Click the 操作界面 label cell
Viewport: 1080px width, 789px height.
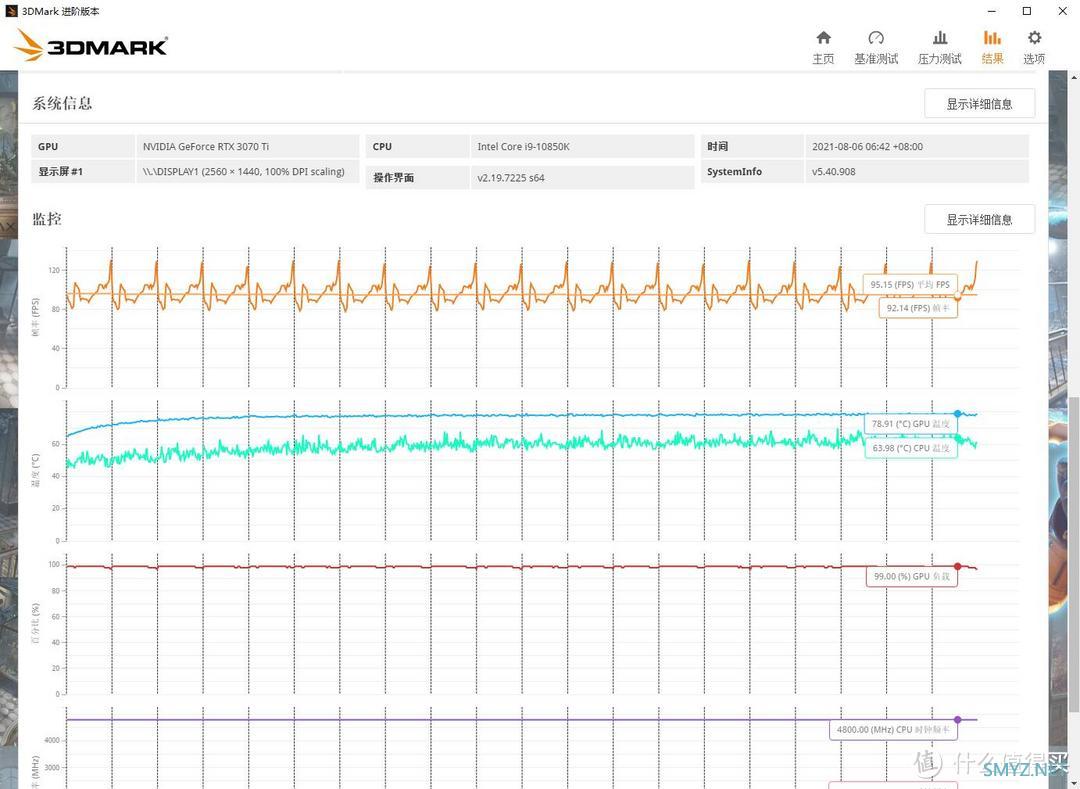(x=417, y=178)
